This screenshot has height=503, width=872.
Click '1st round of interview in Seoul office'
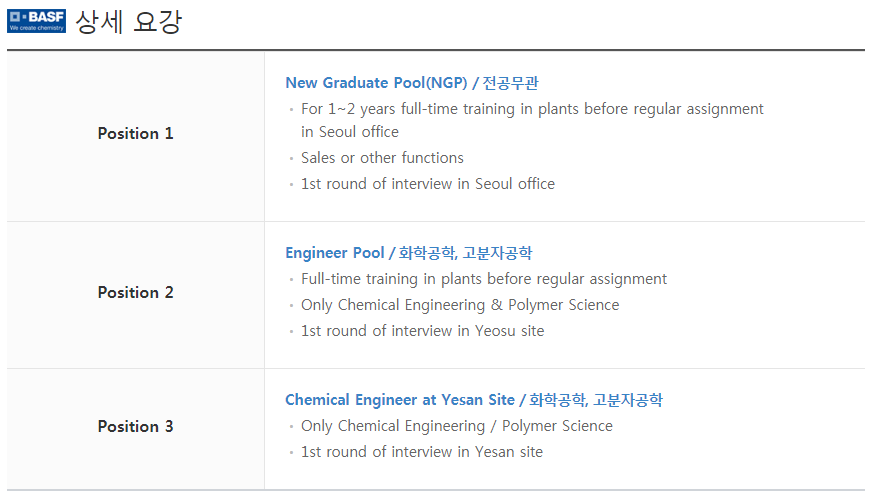point(427,184)
